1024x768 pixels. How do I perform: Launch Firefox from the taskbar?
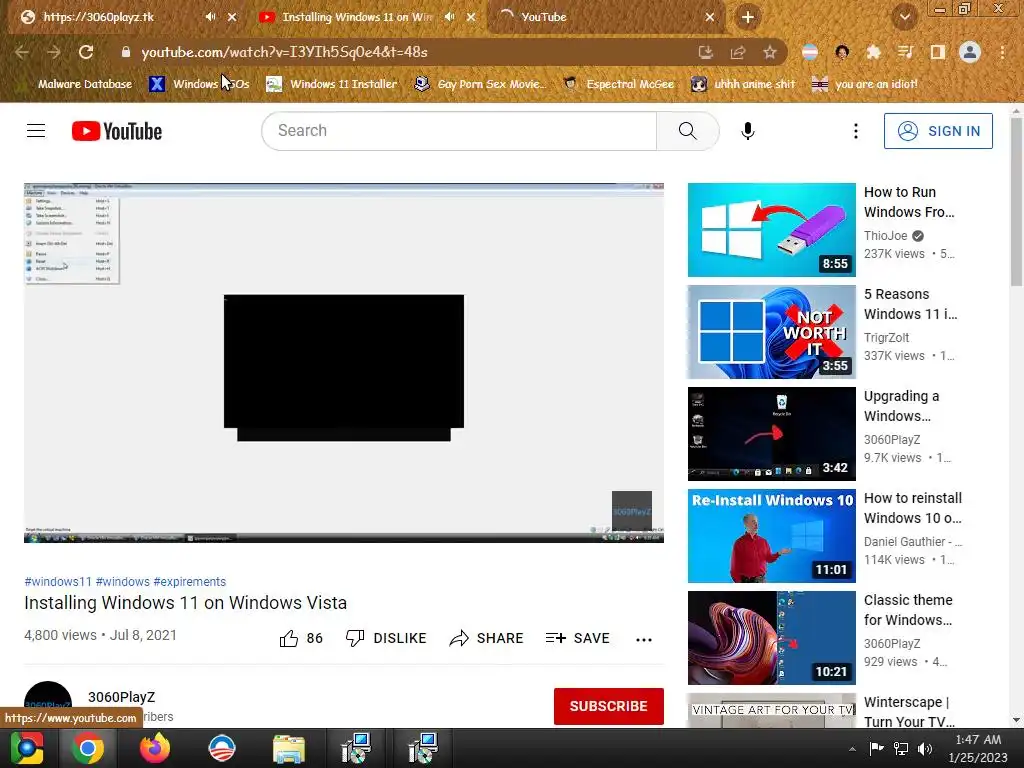point(155,748)
